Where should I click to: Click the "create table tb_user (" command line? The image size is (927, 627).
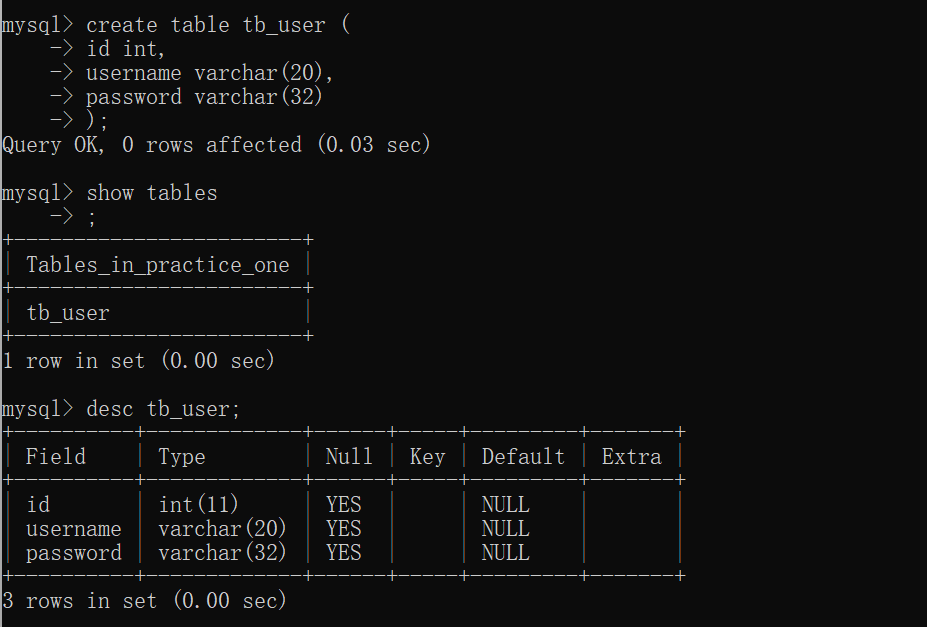point(218,25)
